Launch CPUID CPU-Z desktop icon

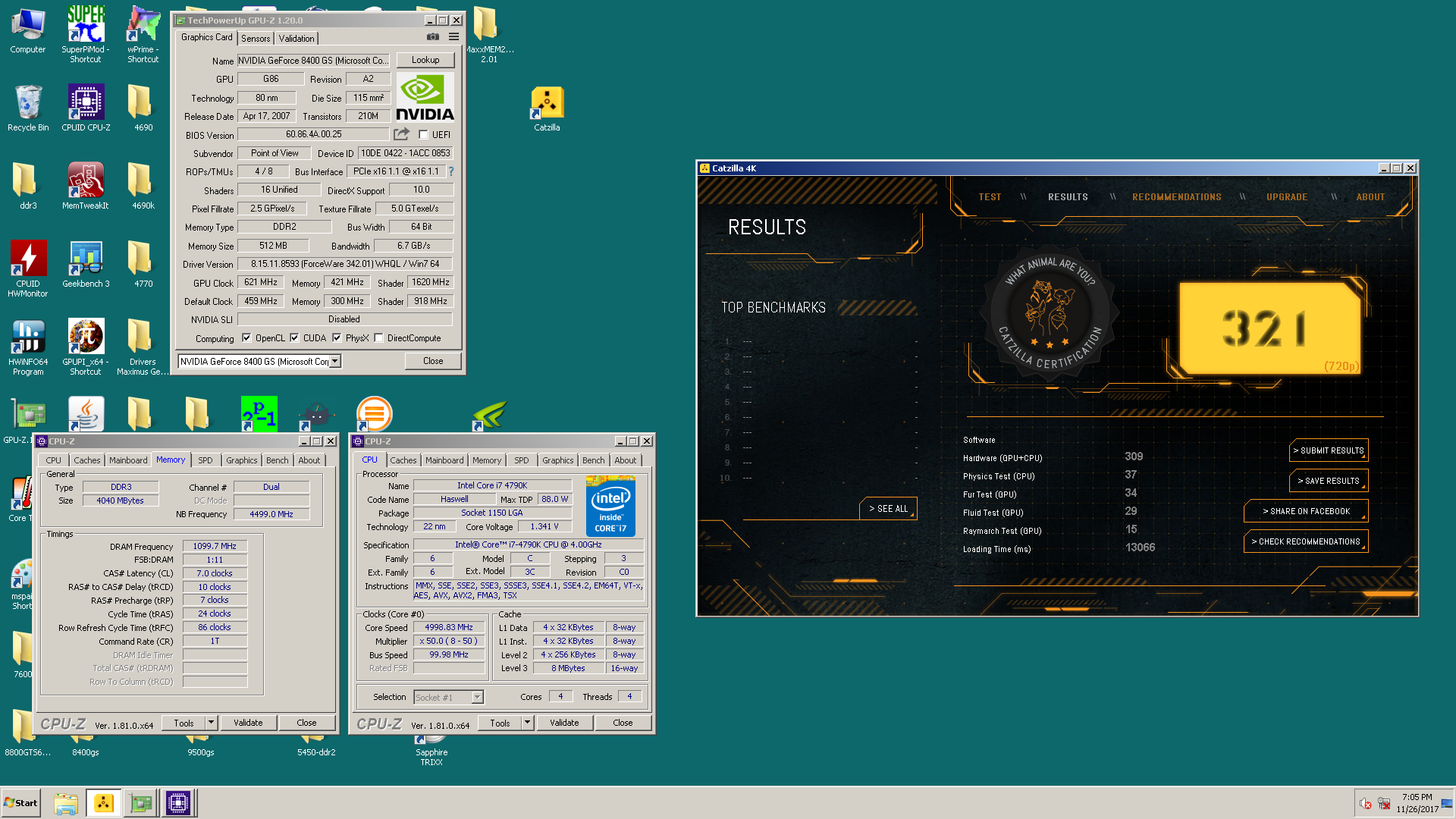(86, 108)
